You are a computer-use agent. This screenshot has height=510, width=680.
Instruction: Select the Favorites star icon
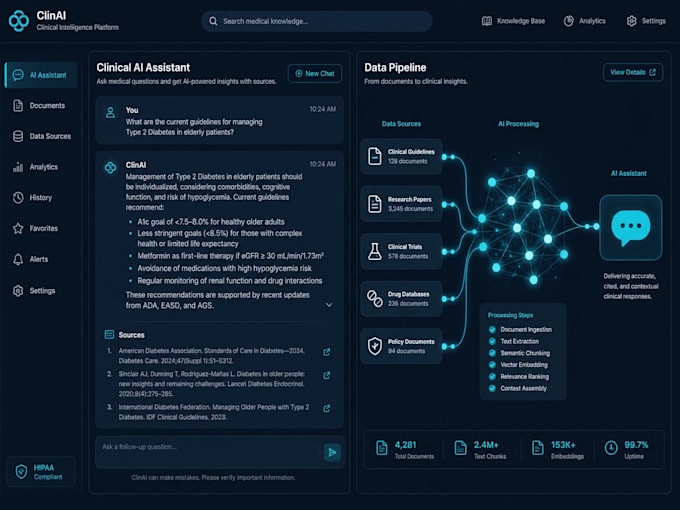point(18,228)
